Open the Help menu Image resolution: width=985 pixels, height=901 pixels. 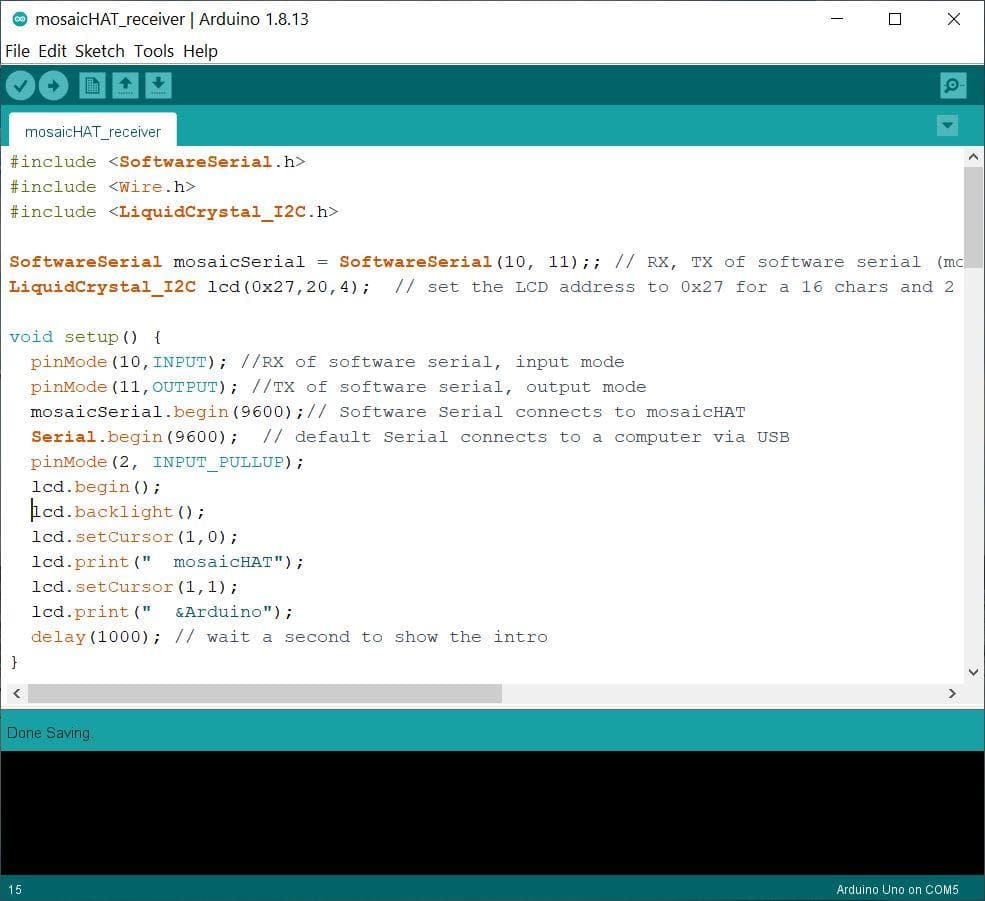[199, 51]
